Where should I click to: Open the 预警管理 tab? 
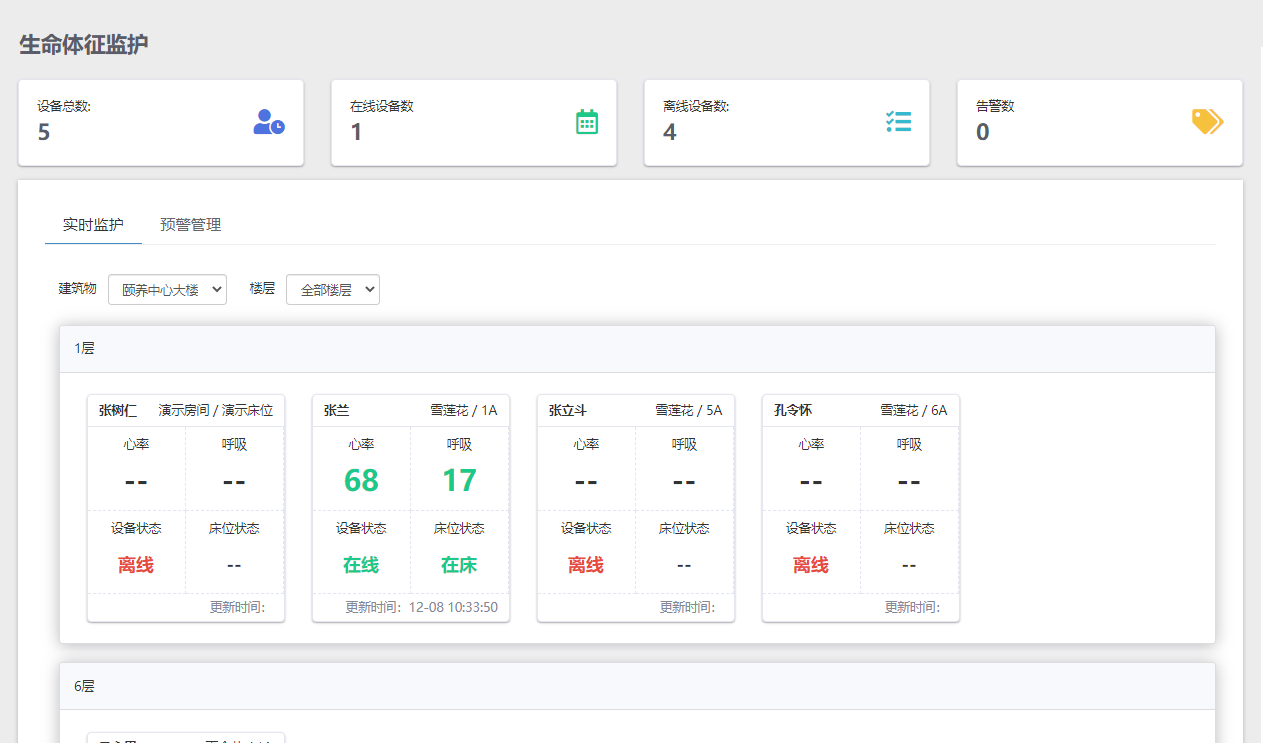click(x=190, y=225)
